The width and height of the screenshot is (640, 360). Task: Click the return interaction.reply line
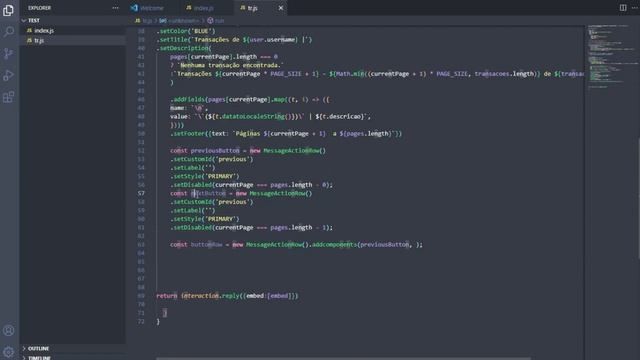pos(227,296)
